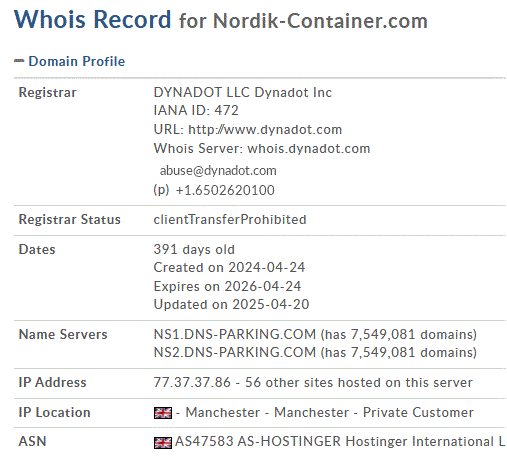The image size is (507, 457).
Task: Click AS47583 AS-HOSTINGER ASN entry
Action: (x=257, y=441)
